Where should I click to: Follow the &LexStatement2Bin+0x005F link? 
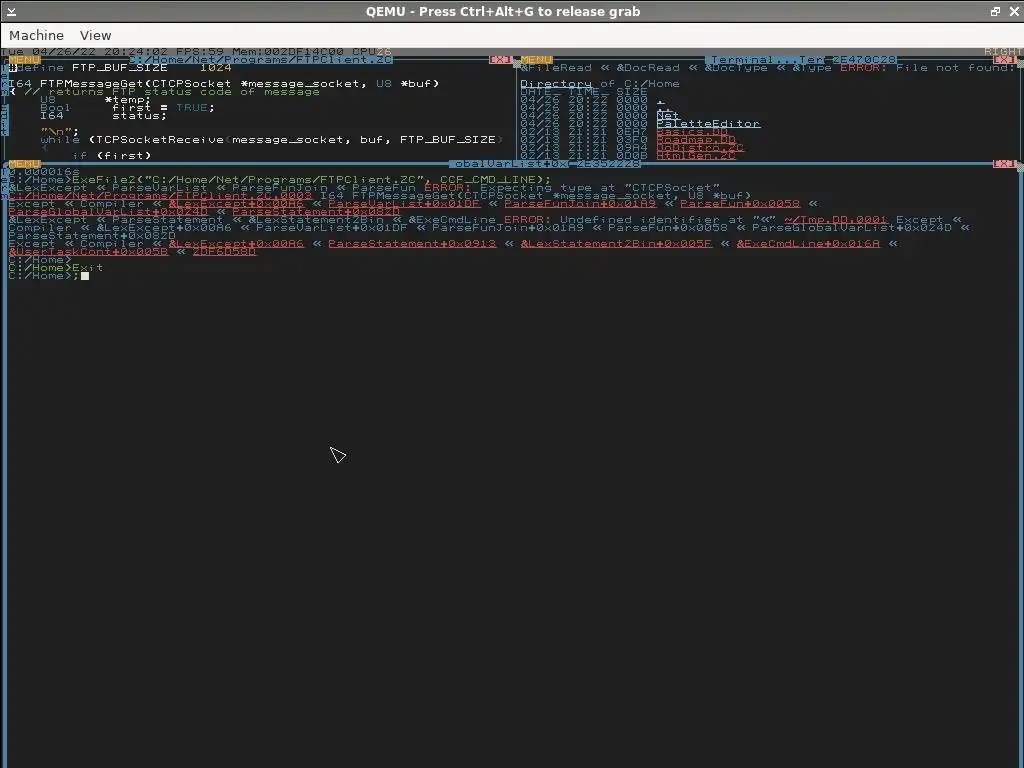coord(616,244)
